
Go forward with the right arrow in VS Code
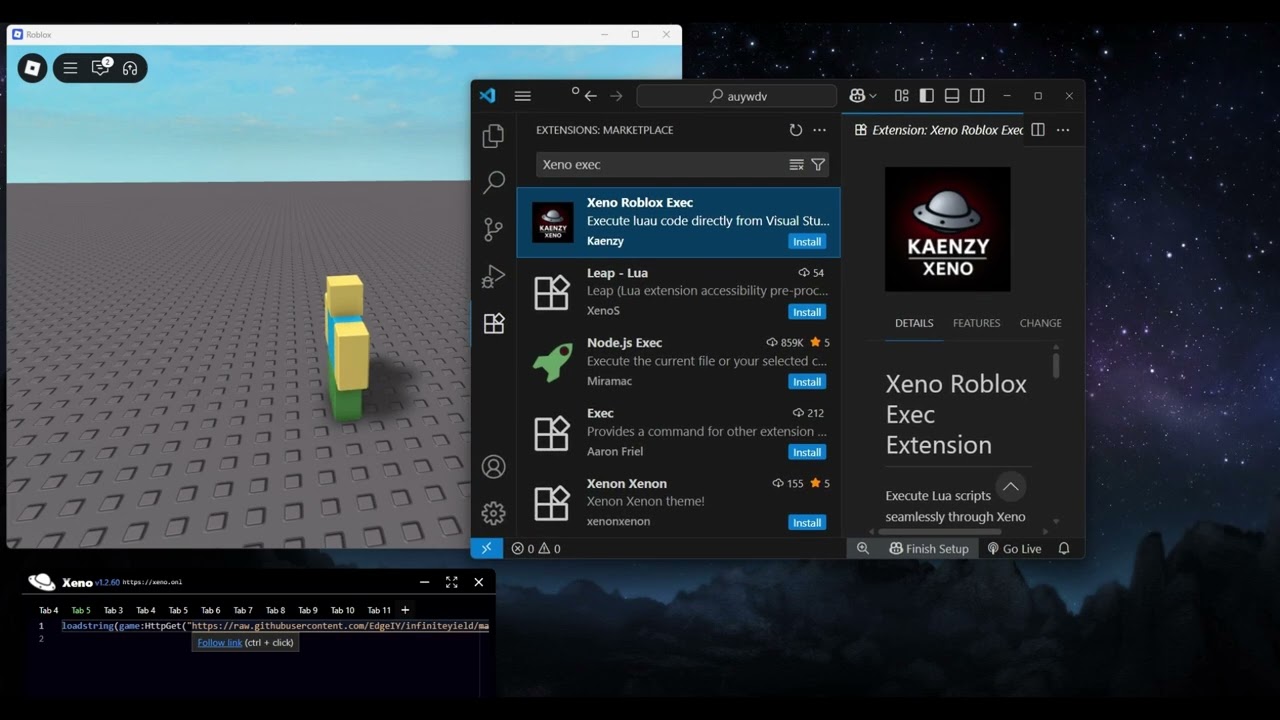[x=616, y=96]
